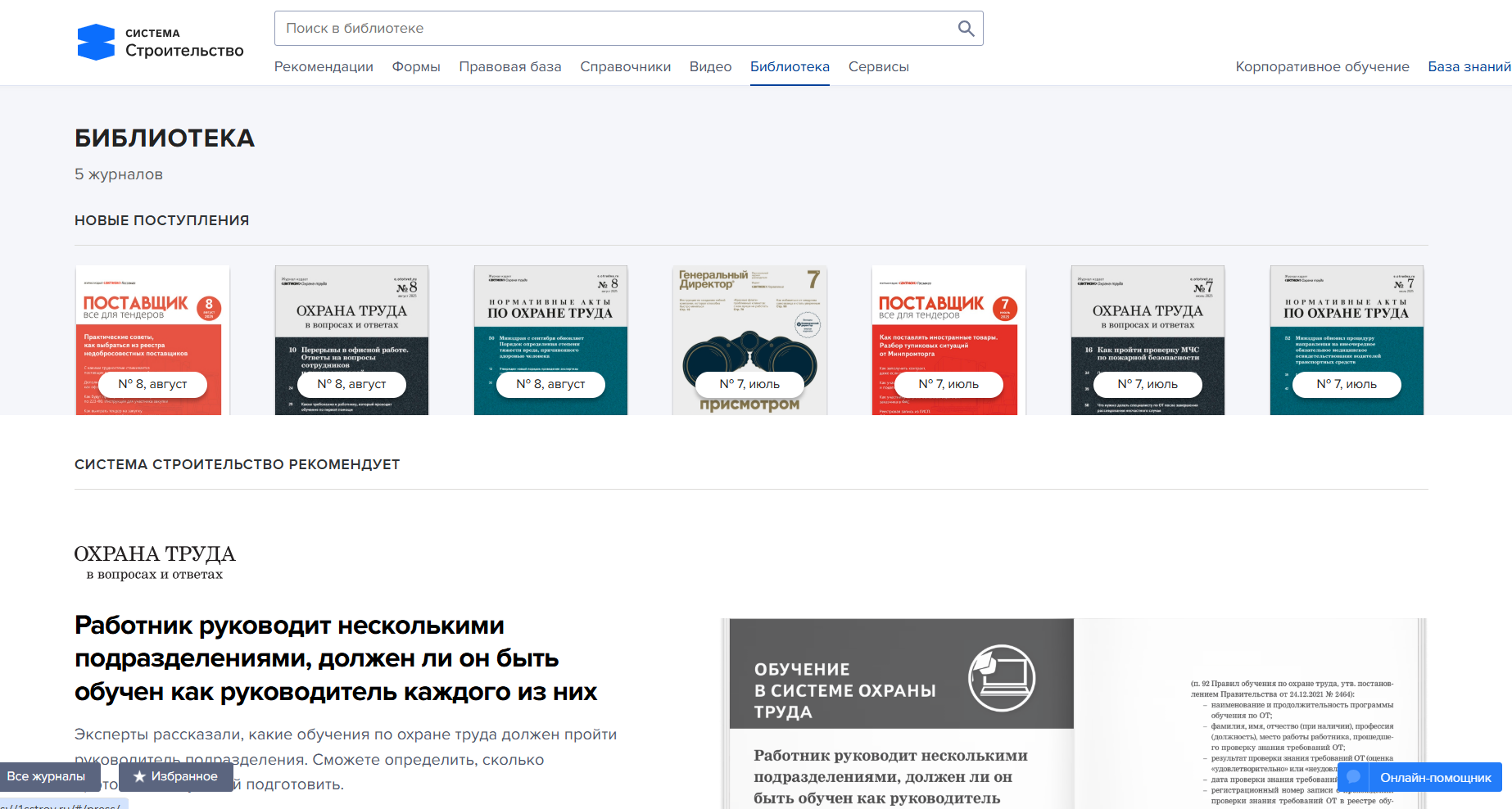This screenshot has height=809, width=1512.
Task: Click the Поиск в библиотеке search field
Action: pos(614,29)
